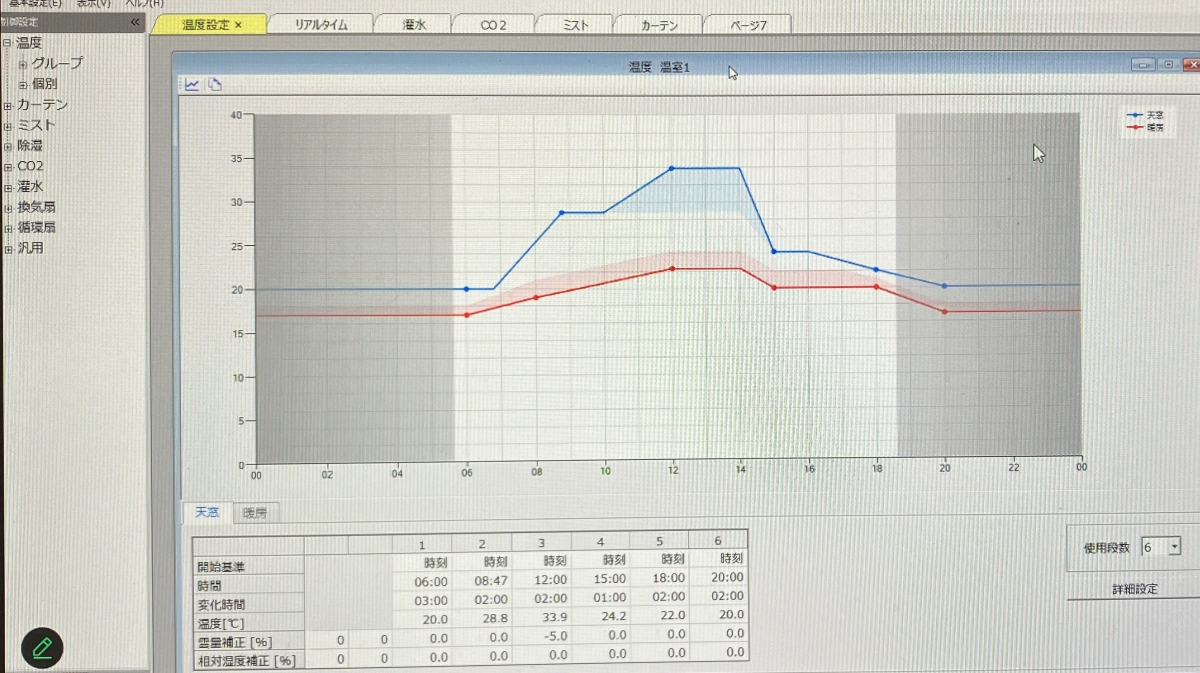Switch to the リアルタイム tab
This screenshot has width=1200, height=673.
pos(321,25)
